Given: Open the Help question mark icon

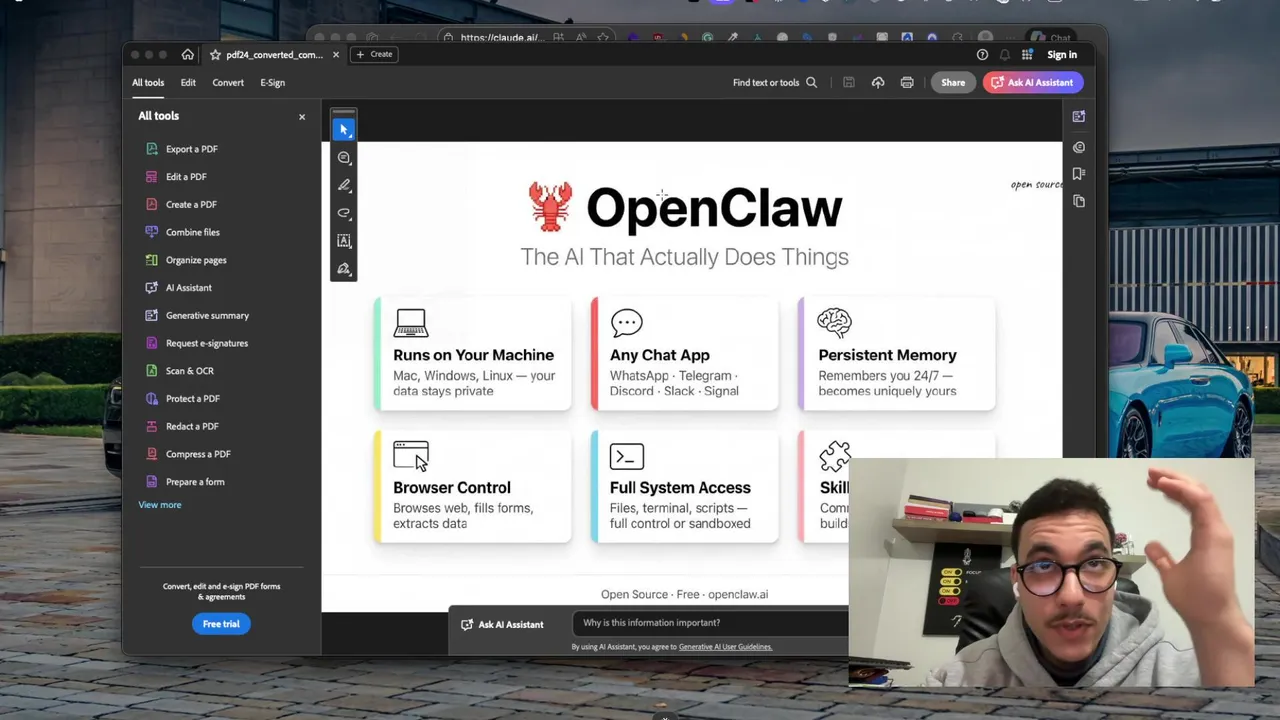Looking at the screenshot, I should pos(982,55).
